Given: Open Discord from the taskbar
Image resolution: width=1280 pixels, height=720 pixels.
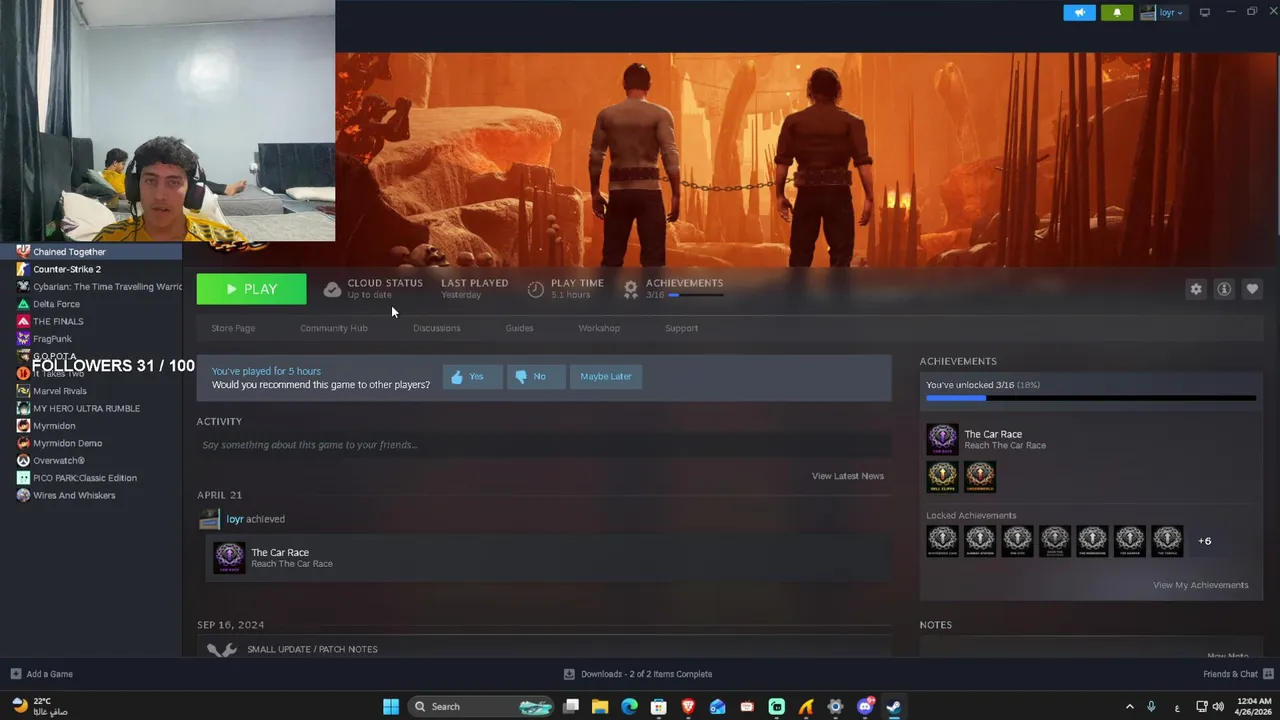Looking at the screenshot, I should click(865, 707).
